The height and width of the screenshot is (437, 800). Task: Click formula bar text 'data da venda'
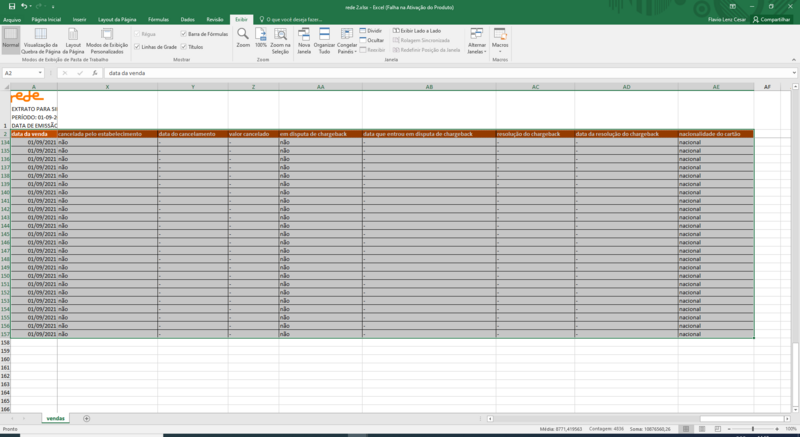[127, 73]
